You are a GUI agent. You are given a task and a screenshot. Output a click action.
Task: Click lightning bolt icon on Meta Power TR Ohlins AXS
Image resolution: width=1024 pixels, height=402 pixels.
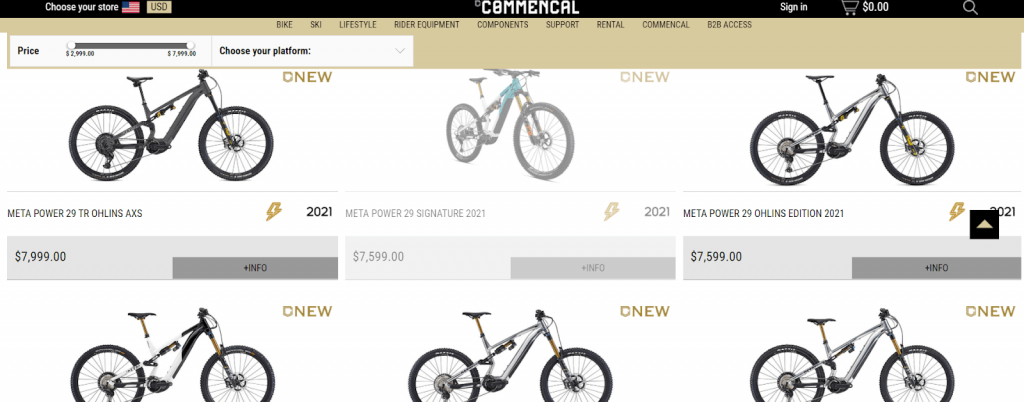tap(274, 212)
